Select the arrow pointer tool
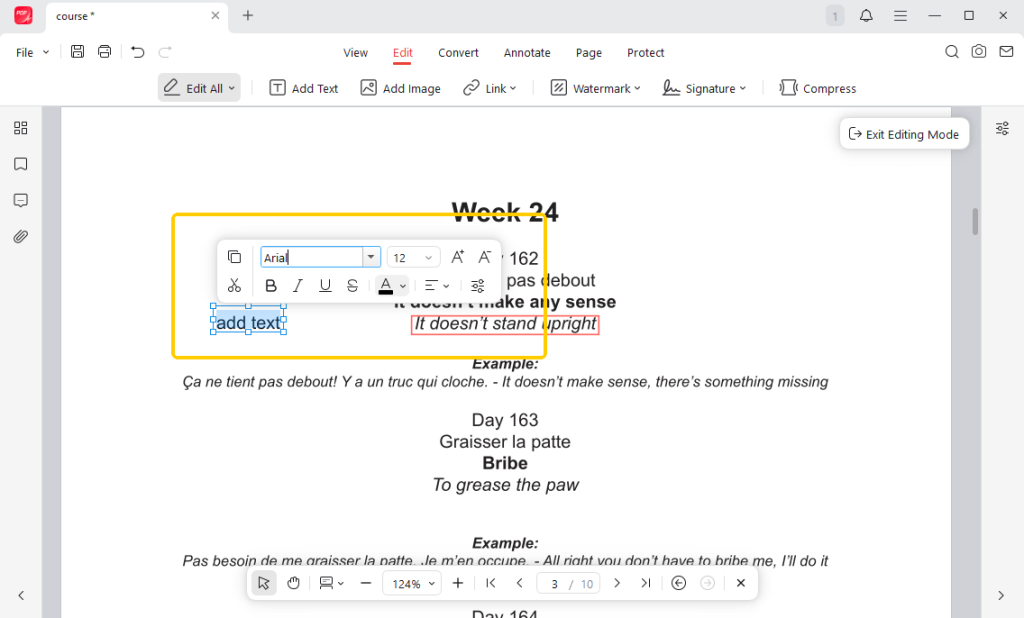Viewport: 1024px width, 618px height. tap(264, 583)
